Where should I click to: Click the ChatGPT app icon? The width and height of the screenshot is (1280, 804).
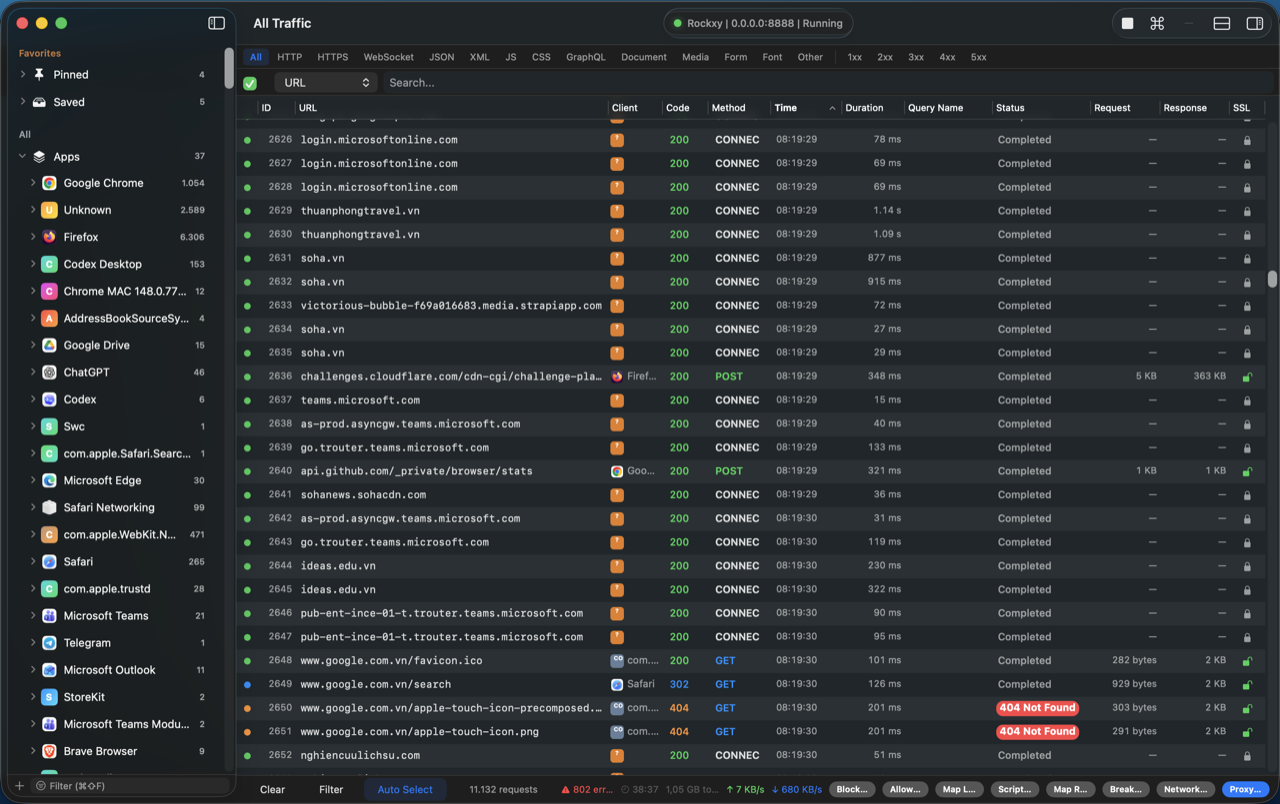(49, 372)
